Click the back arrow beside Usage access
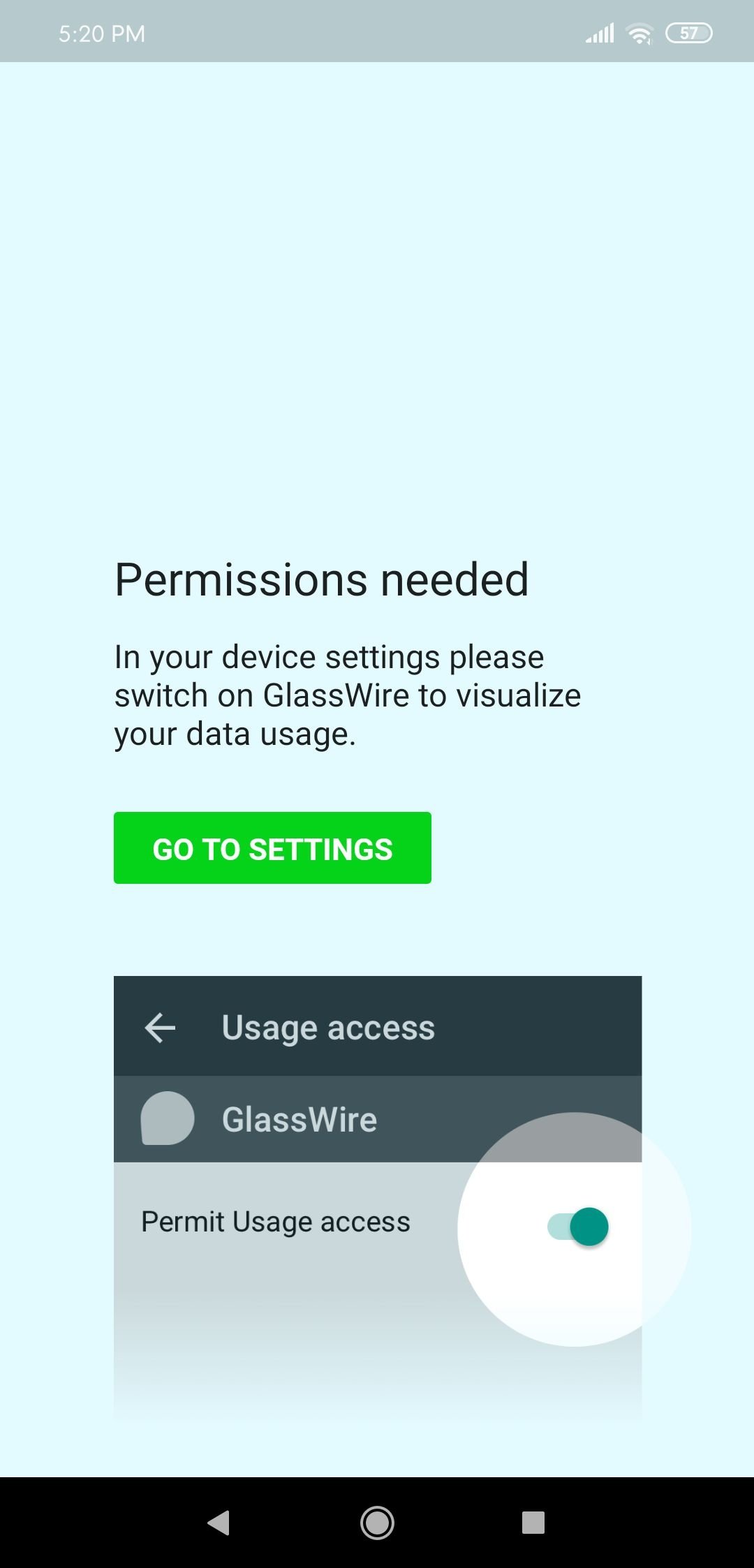The width and height of the screenshot is (754, 1568). pyautogui.click(x=160, y=1028)
